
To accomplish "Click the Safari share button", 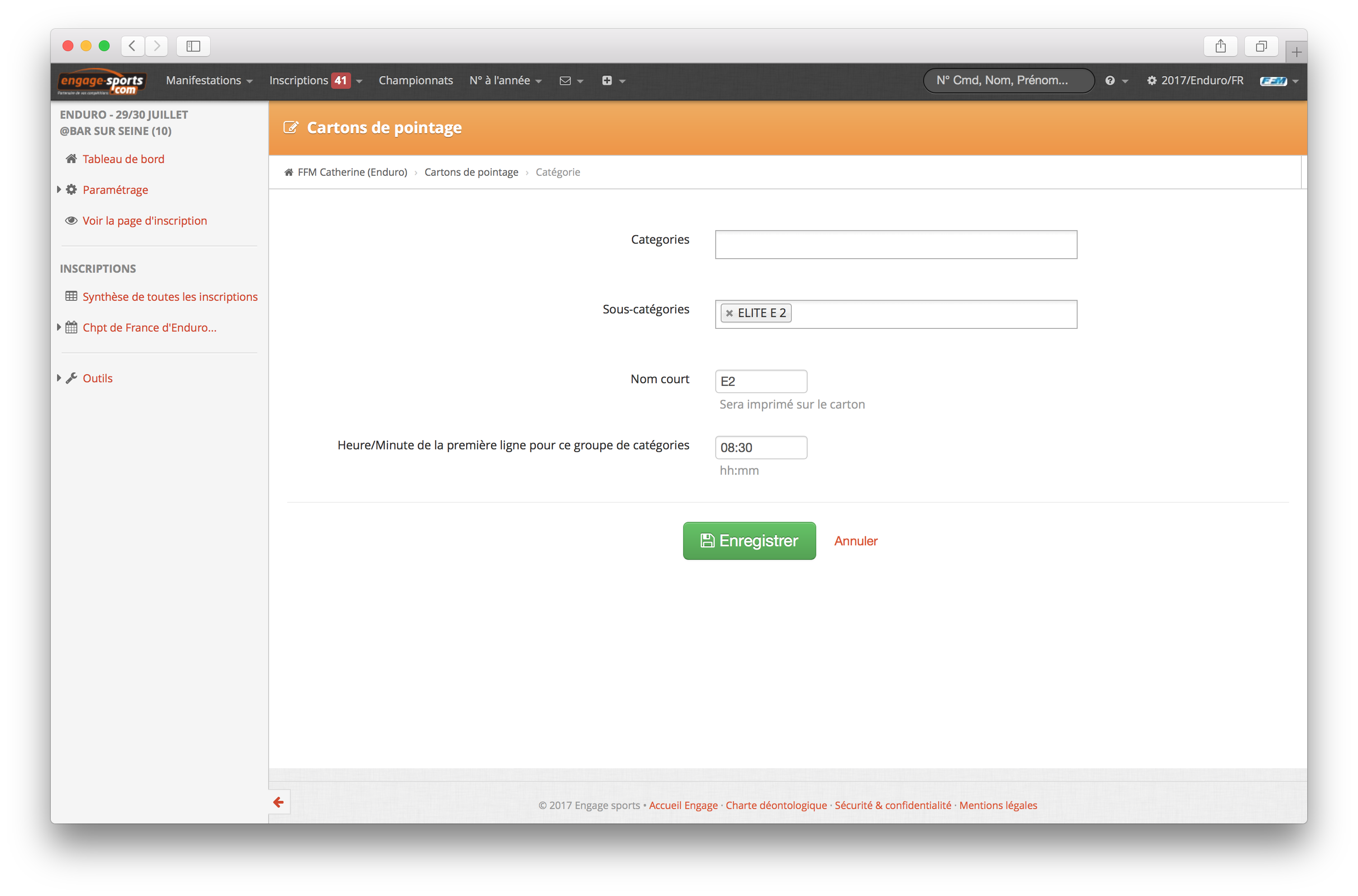I will point(1220,46).
